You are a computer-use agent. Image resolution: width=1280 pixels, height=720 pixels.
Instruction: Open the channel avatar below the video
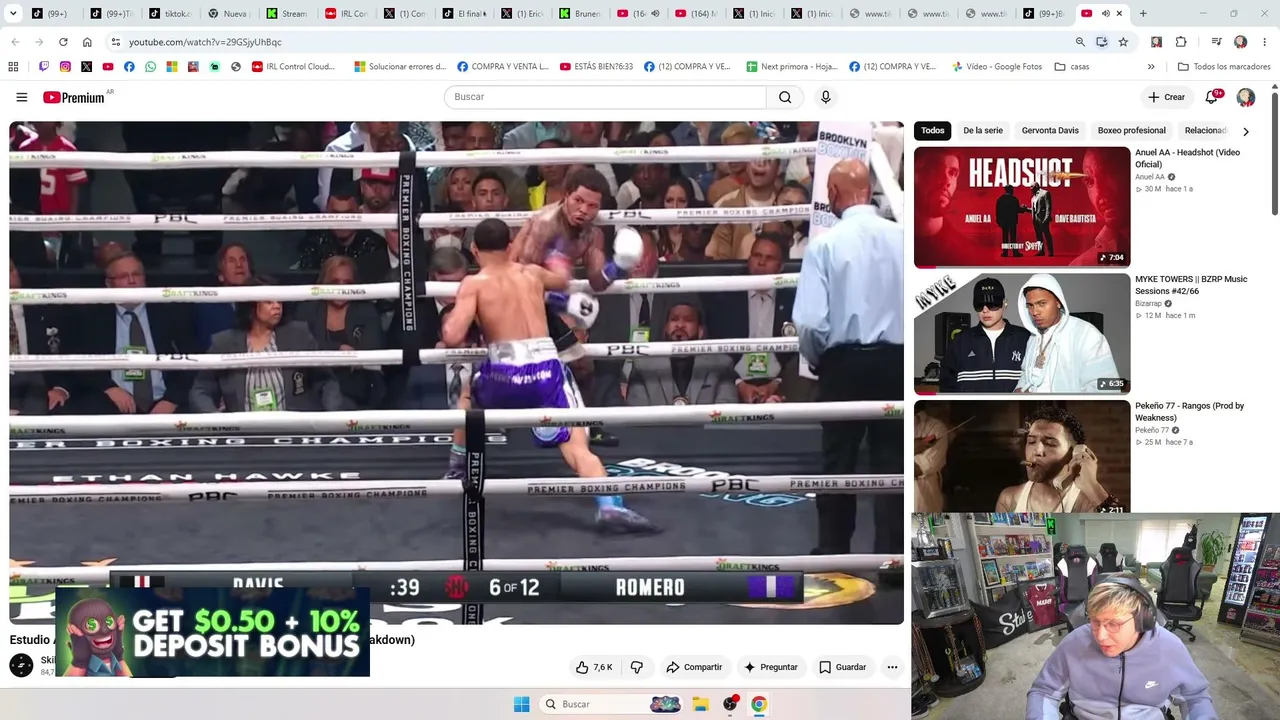click(21, 665)
